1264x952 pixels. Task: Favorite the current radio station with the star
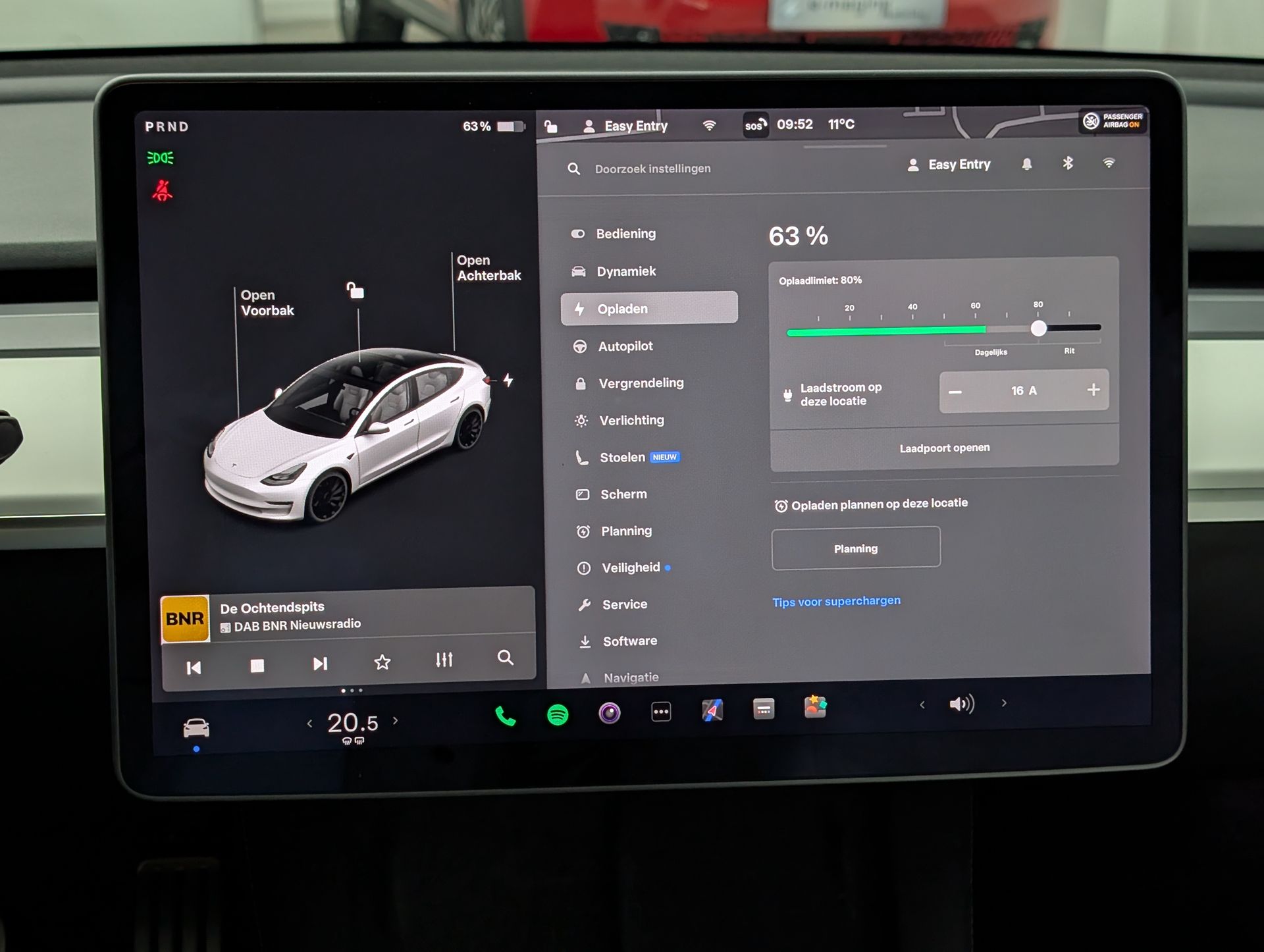pos(382,662)
